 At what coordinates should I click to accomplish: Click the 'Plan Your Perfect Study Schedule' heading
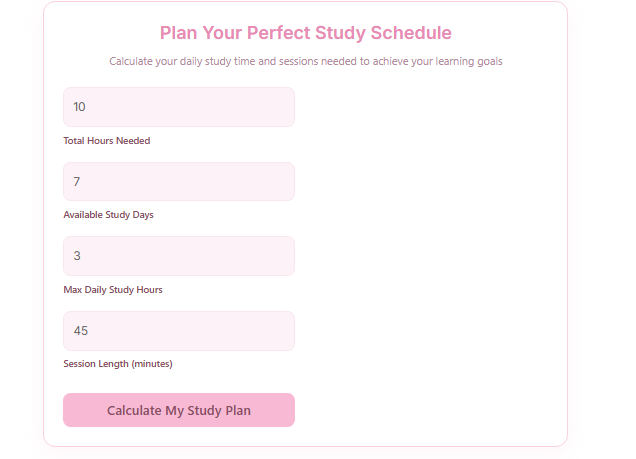tap(305, 33)
